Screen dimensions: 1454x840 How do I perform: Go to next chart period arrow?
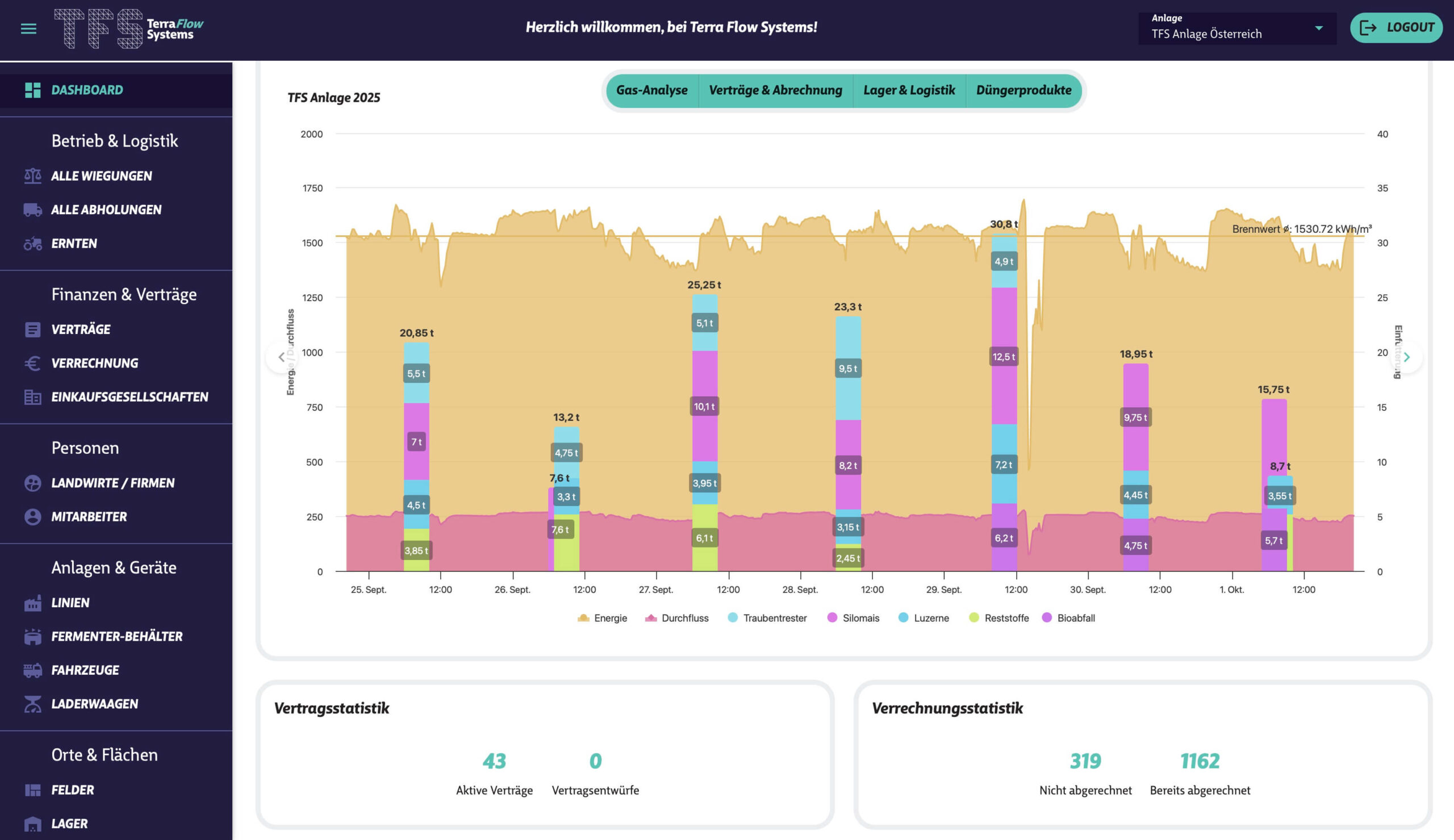coord(1407,357)
